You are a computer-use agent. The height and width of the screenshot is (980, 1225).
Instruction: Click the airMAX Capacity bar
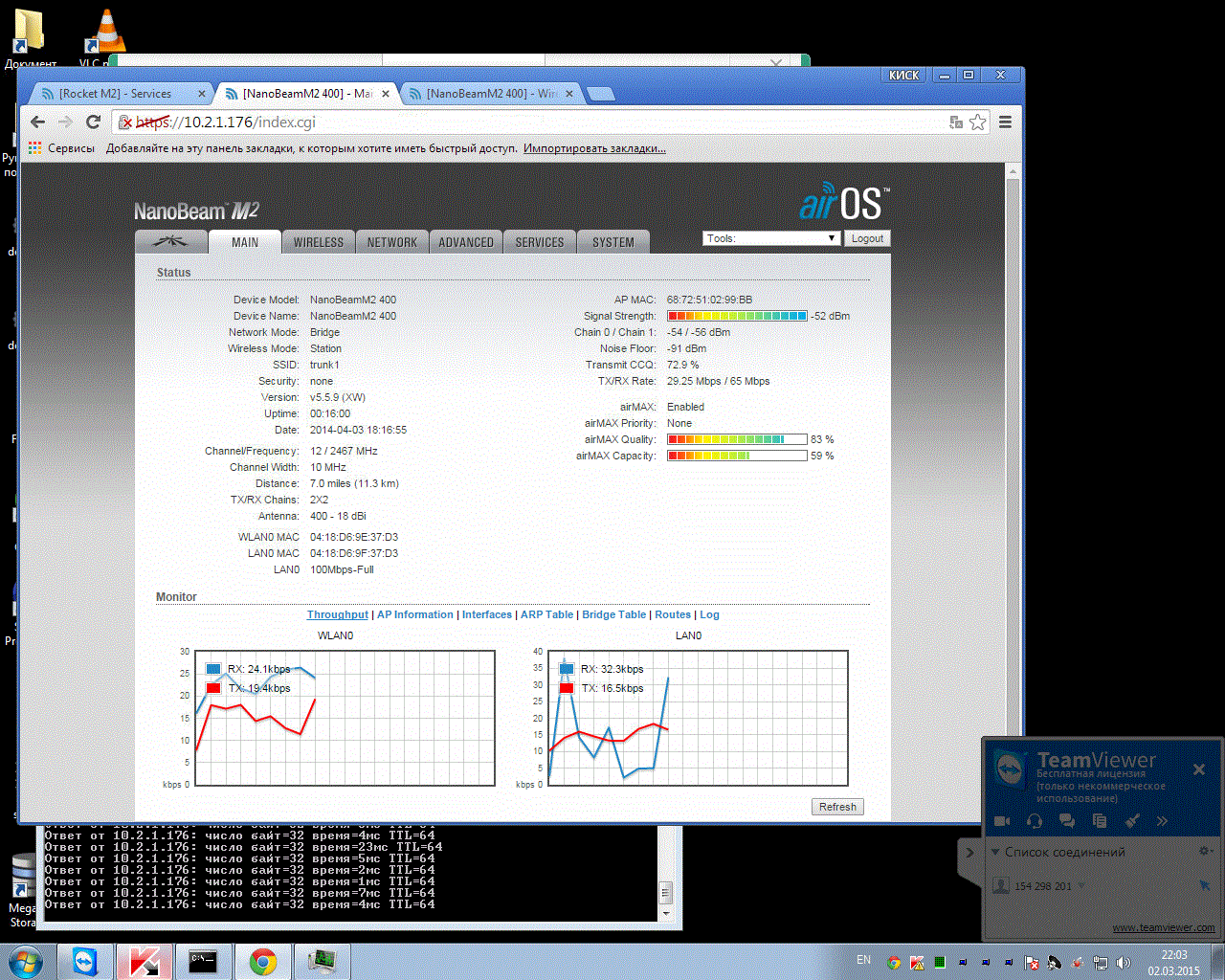tap(737, 456)
